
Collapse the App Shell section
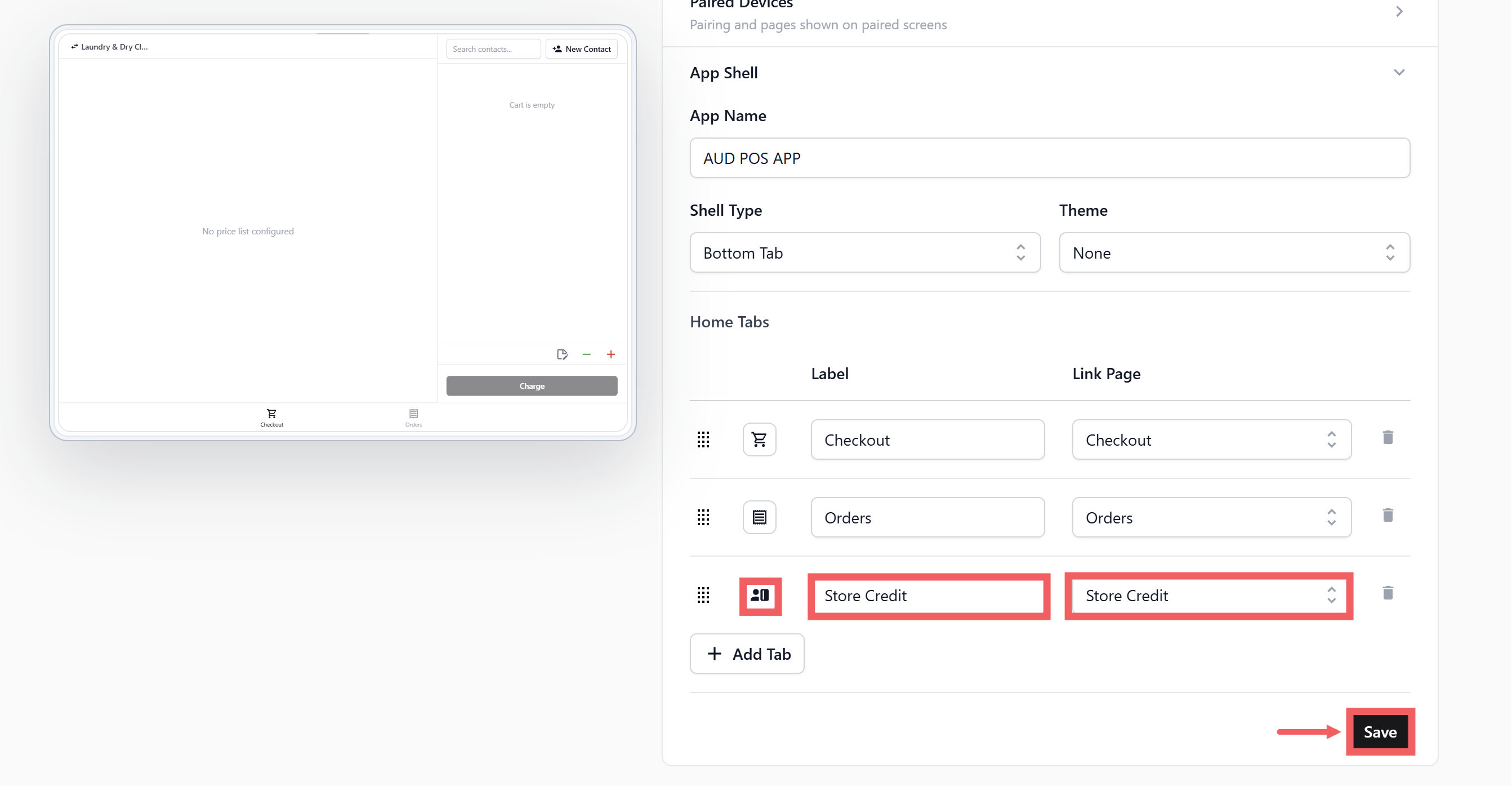point(1399,73)
